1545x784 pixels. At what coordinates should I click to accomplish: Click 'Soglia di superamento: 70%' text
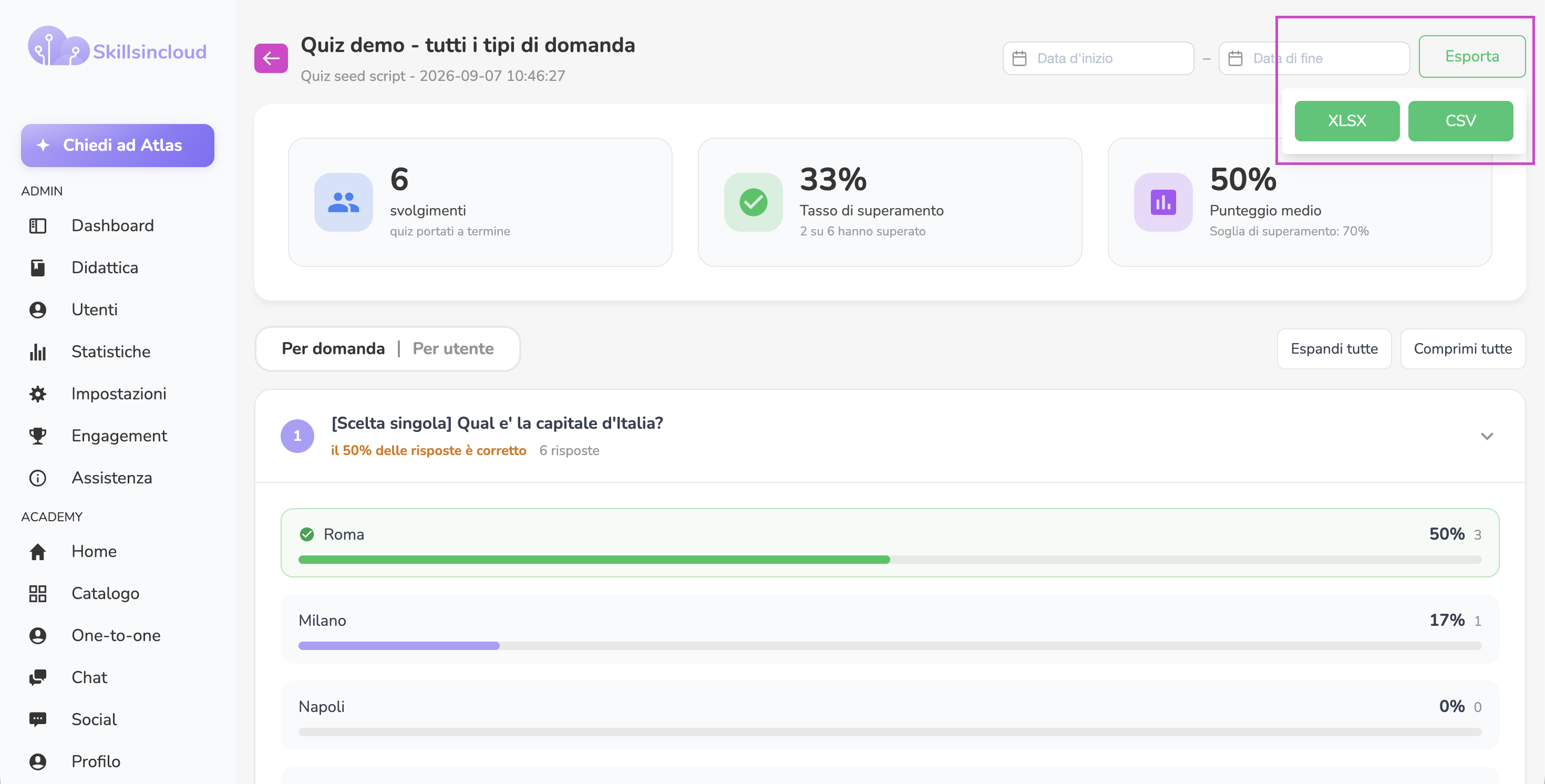pyautogui.click(x=1289, y=232)
